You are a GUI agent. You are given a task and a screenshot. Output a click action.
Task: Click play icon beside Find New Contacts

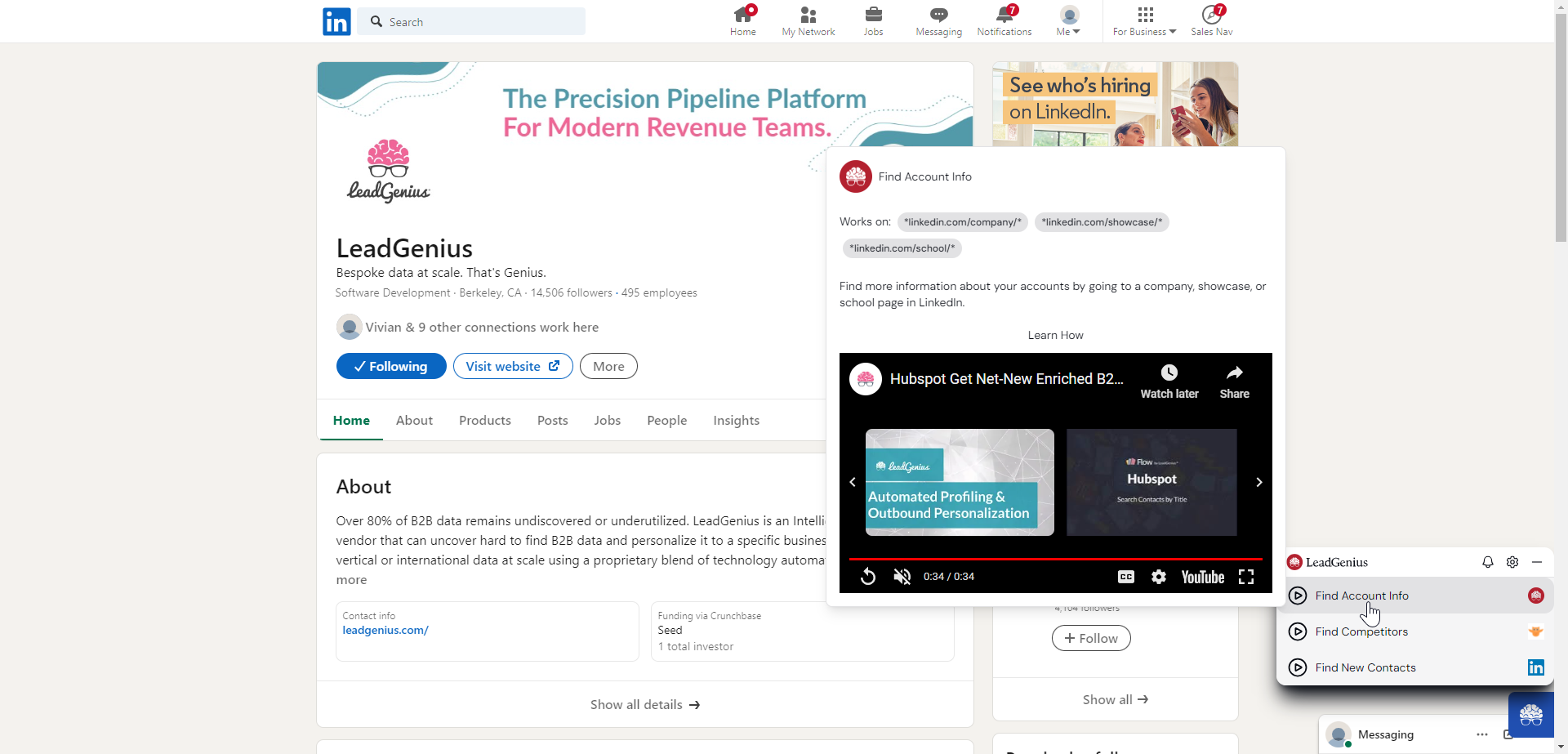(1298, 667)
